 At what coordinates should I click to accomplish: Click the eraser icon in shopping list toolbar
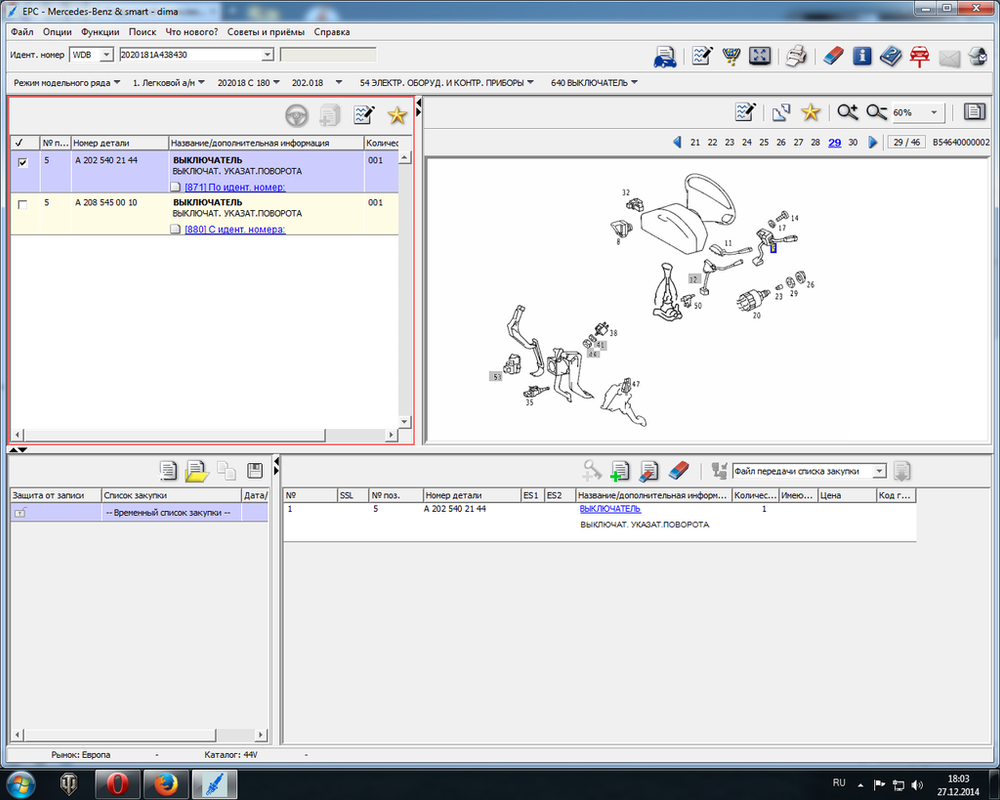click(679, 471)
